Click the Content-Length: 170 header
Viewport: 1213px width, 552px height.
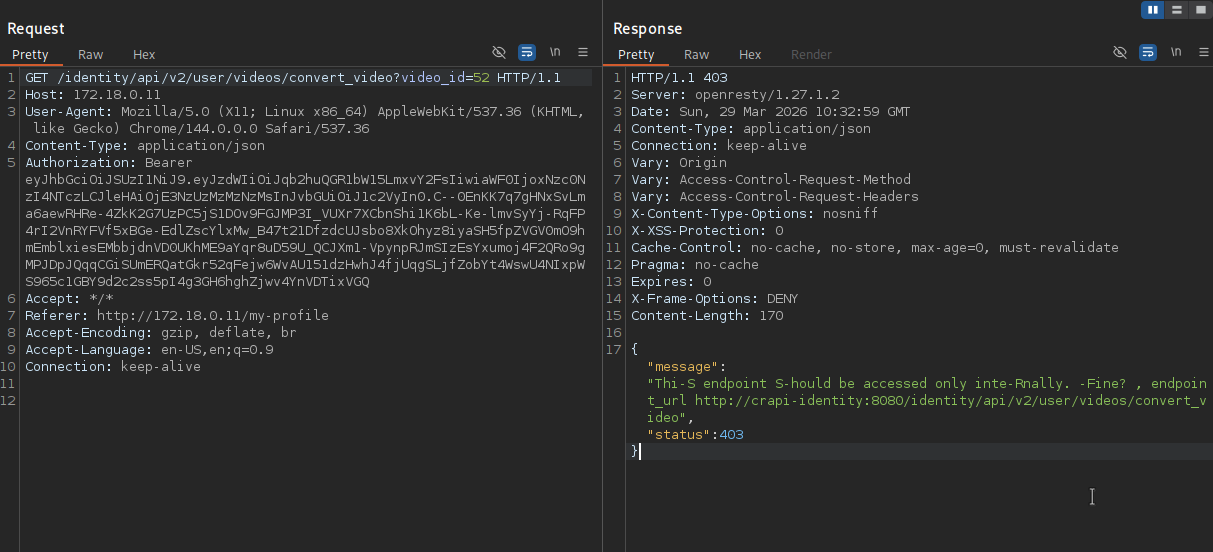coord(707,315)
